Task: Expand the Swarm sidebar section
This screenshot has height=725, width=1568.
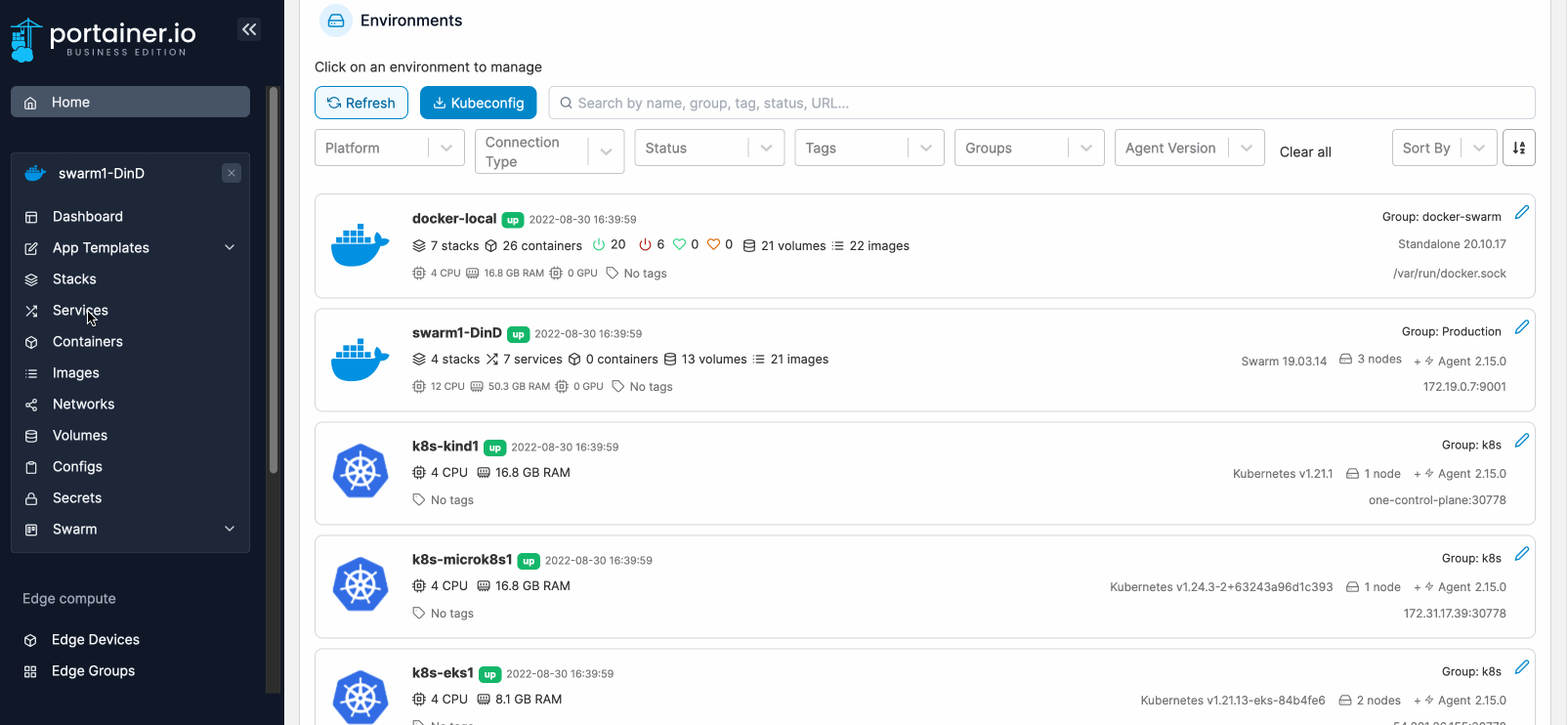Action: tap(230, 529)
